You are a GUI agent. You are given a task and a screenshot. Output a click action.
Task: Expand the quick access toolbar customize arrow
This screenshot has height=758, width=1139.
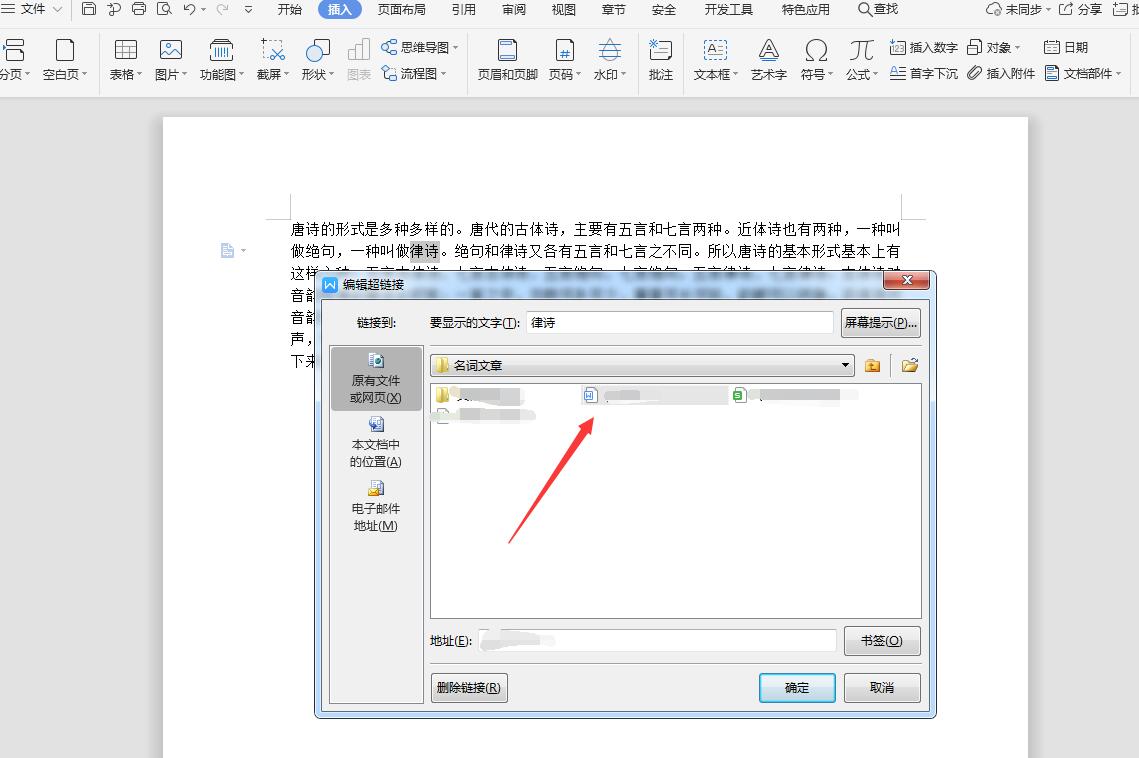click(248, 9)
